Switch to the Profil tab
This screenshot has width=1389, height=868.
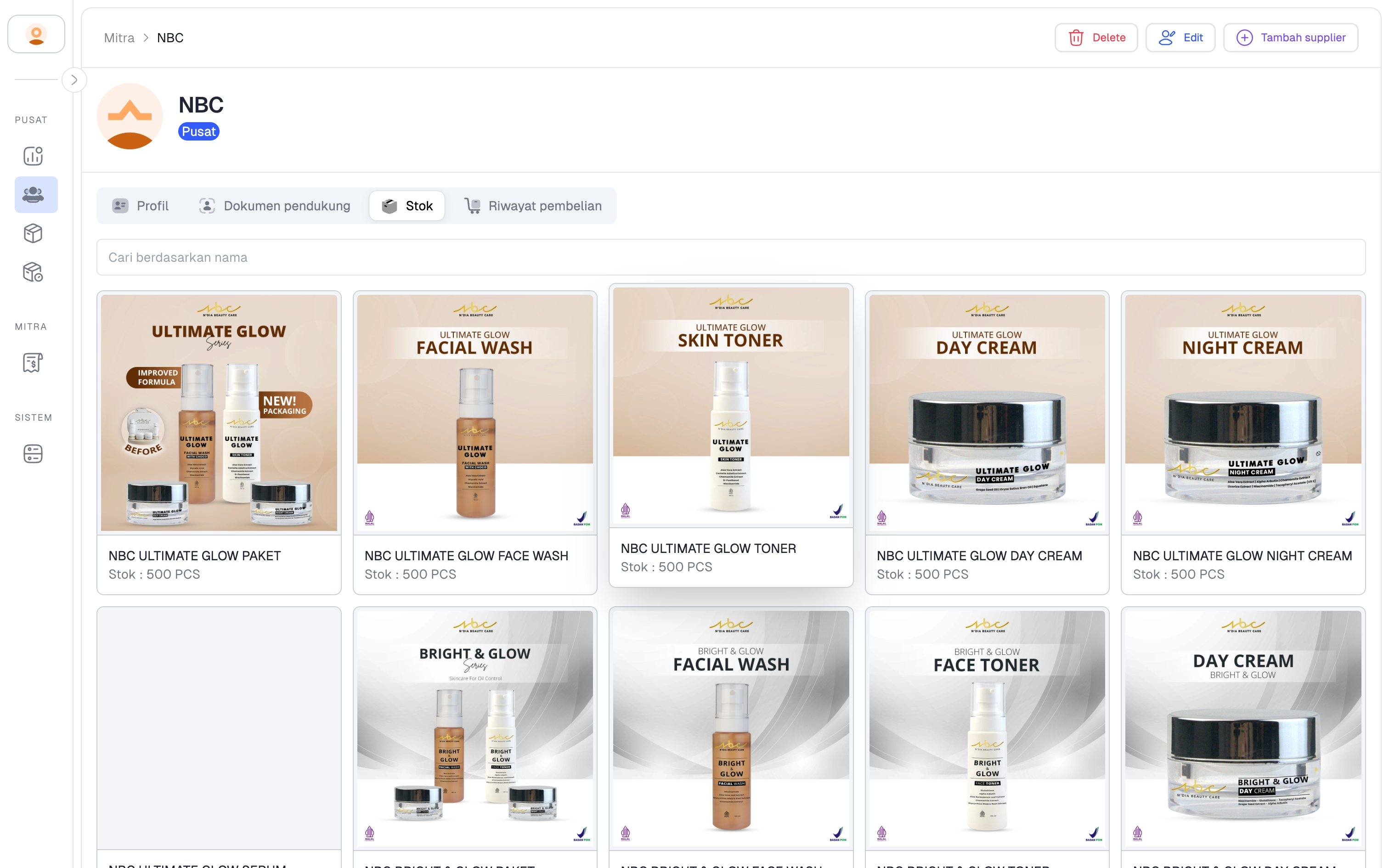click(141, 206)
